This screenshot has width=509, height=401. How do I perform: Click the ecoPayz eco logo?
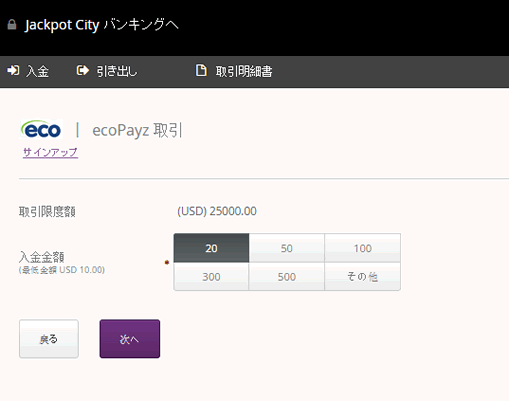(42, 129)
